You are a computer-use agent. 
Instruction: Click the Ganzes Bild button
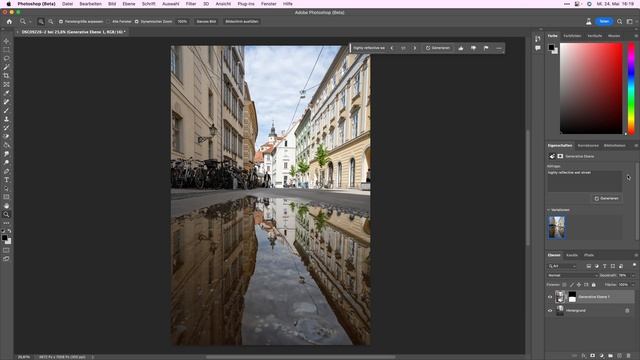[206, 22]
